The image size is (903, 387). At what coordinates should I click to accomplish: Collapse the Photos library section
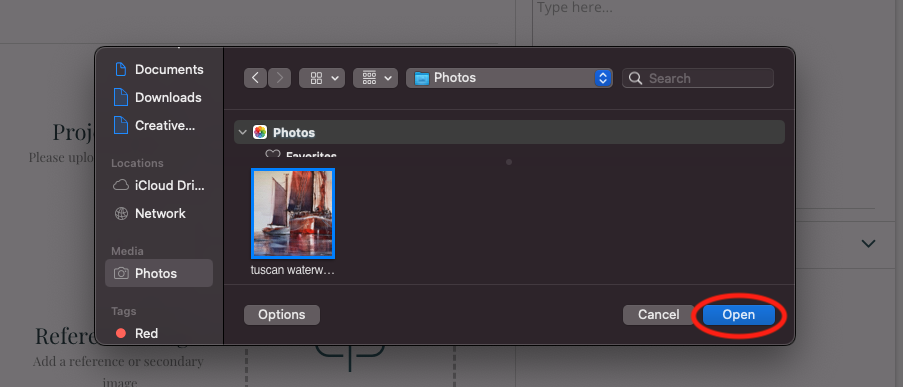point(242,132)
